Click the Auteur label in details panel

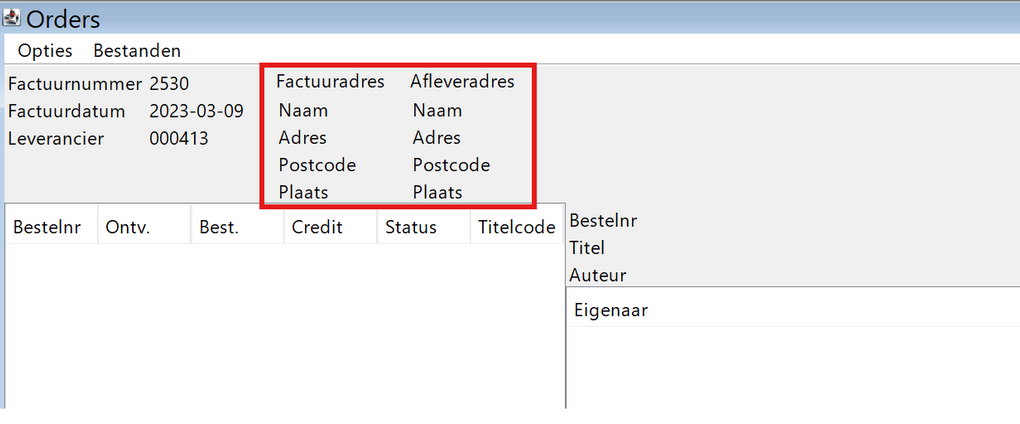coord(597,275)
